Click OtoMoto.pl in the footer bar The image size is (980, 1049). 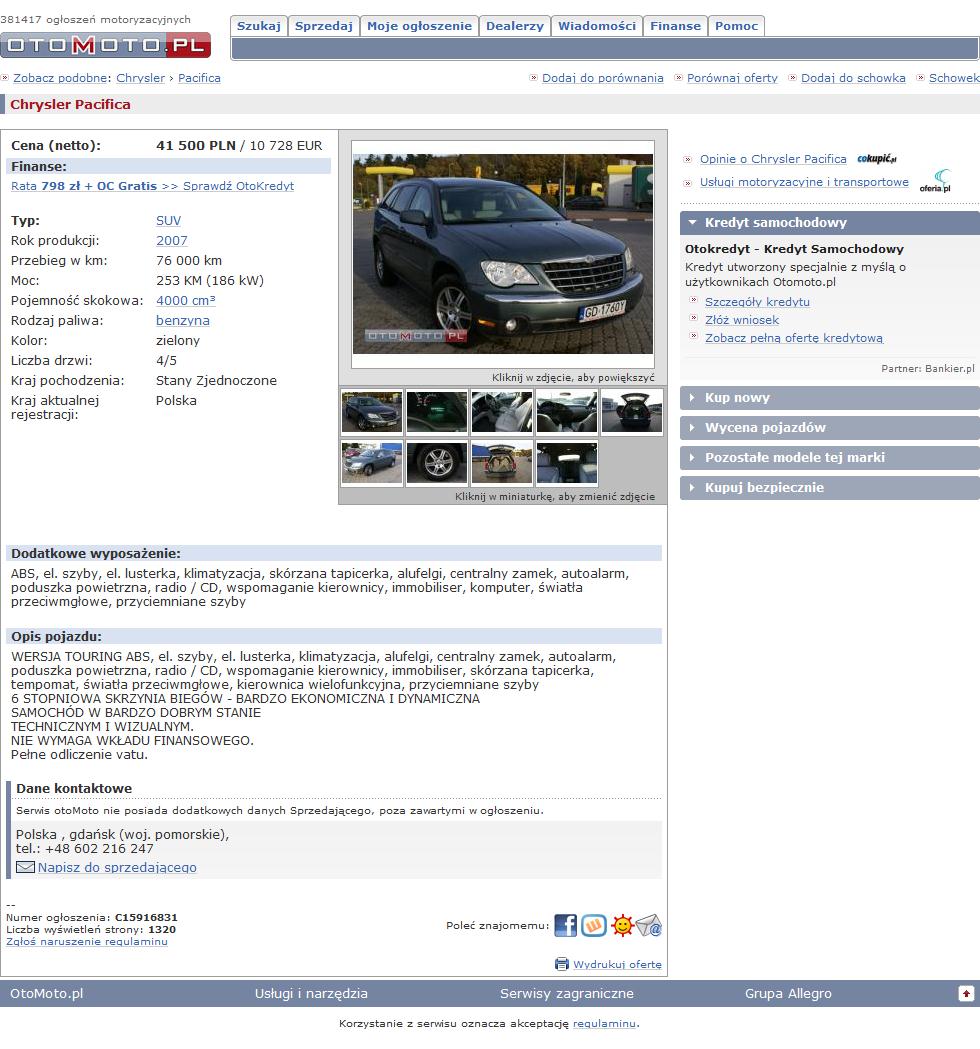47,994
